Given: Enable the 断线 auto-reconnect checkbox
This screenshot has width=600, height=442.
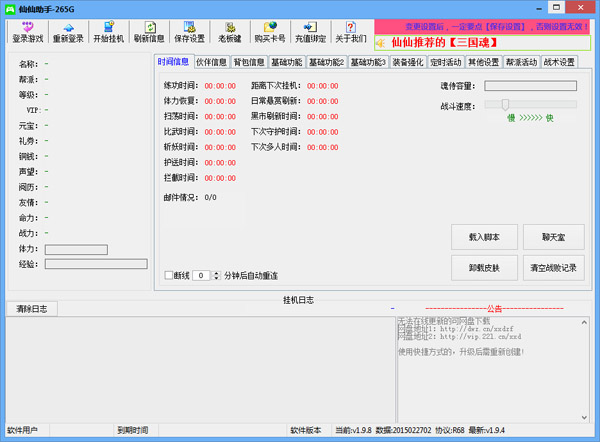Looking at the screenshot, I should coord(169,275).
